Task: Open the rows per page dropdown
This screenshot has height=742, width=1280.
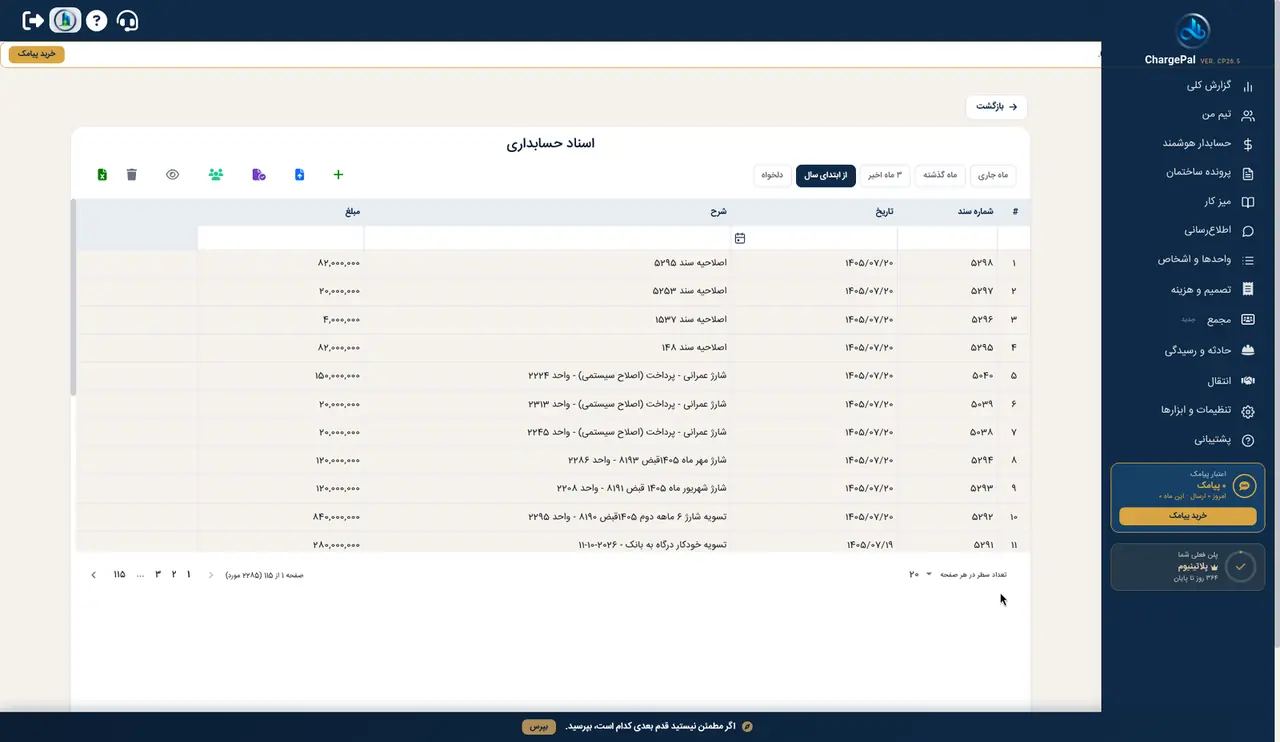Action: [x=921, y=575]
